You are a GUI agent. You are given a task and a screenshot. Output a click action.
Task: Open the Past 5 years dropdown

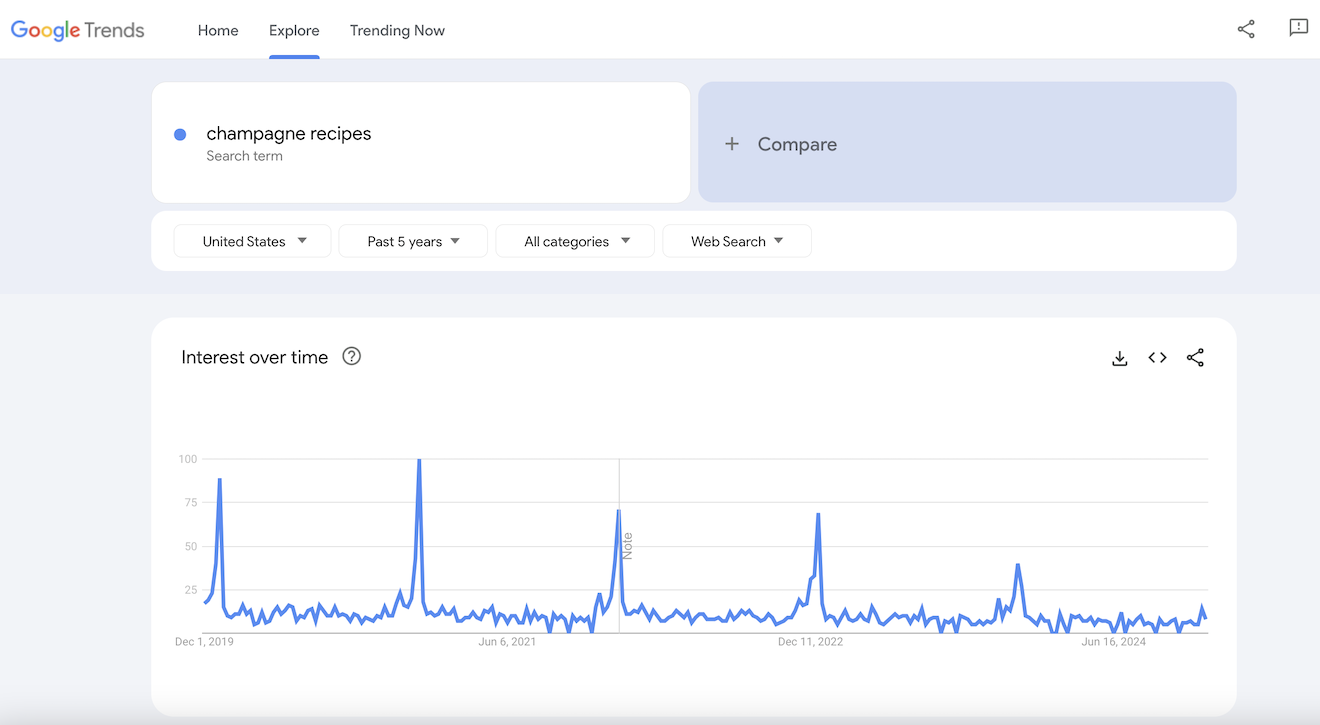(x=413, y=241)
